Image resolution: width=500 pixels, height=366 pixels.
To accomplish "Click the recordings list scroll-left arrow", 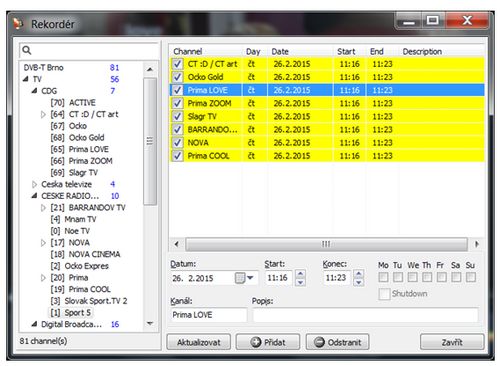I will click(177, 244).
